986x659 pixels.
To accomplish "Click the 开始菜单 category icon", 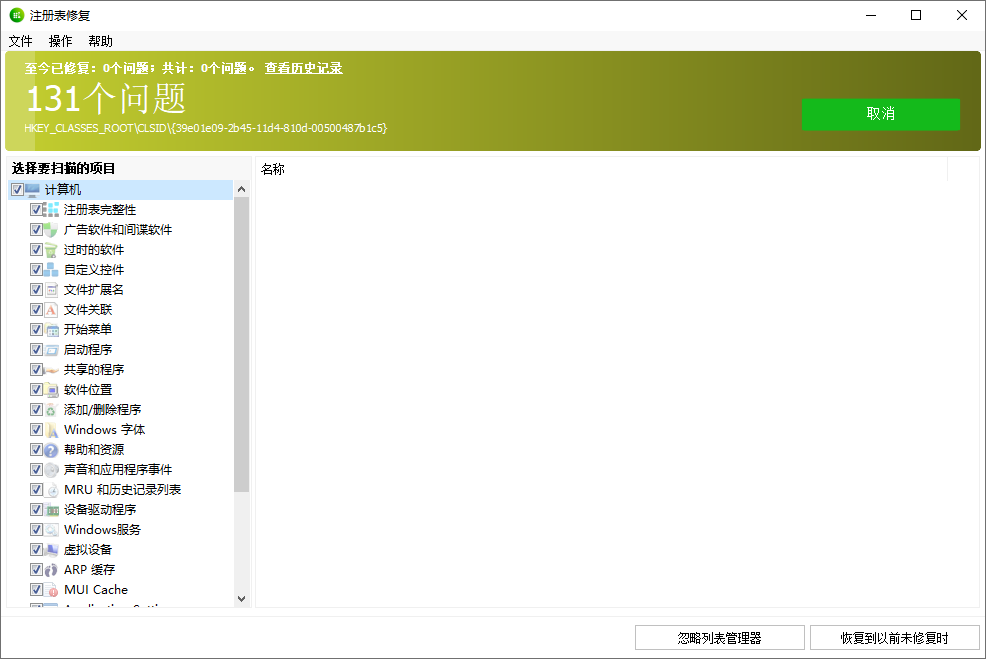I will [51, 329].
